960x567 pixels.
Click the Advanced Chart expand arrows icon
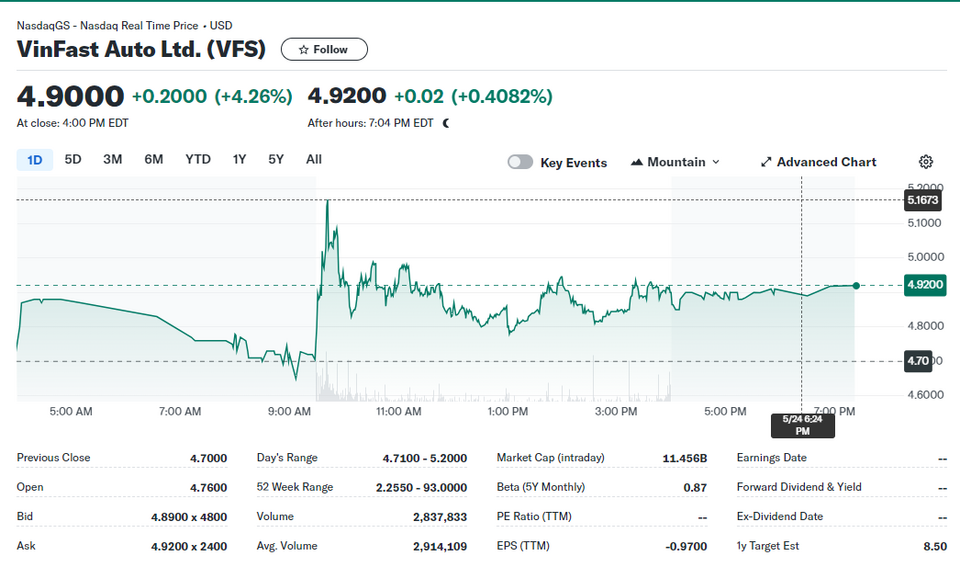coord(766,162)
